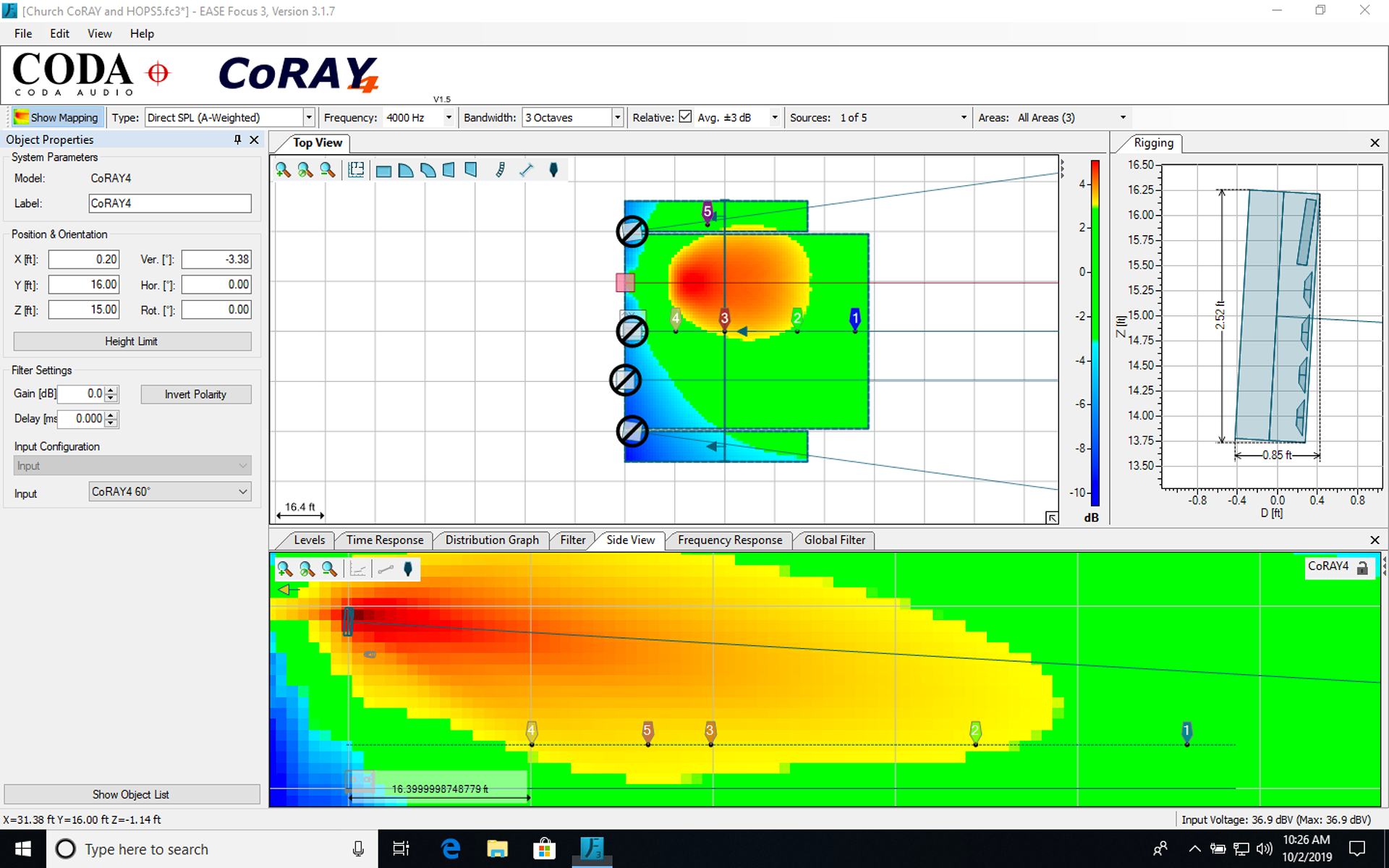This screenshot has width=1389, height=868.
Task: Close the Object Properties panel
Action: point(254,140)
